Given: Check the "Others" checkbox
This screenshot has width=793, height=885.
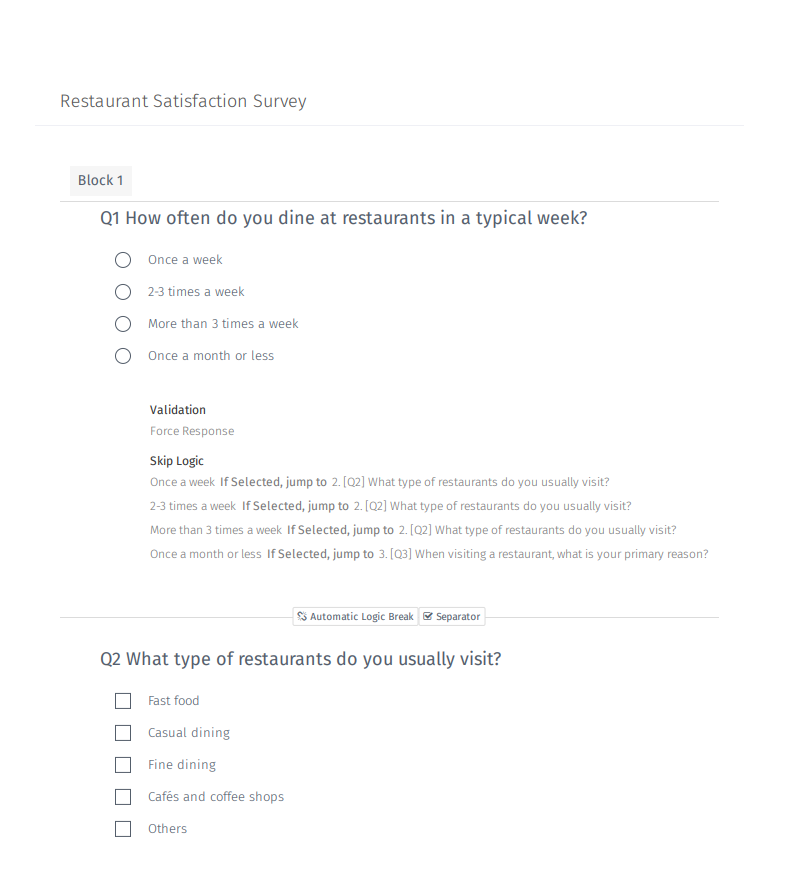Looking at the screenshot, I should coord(122,828).
